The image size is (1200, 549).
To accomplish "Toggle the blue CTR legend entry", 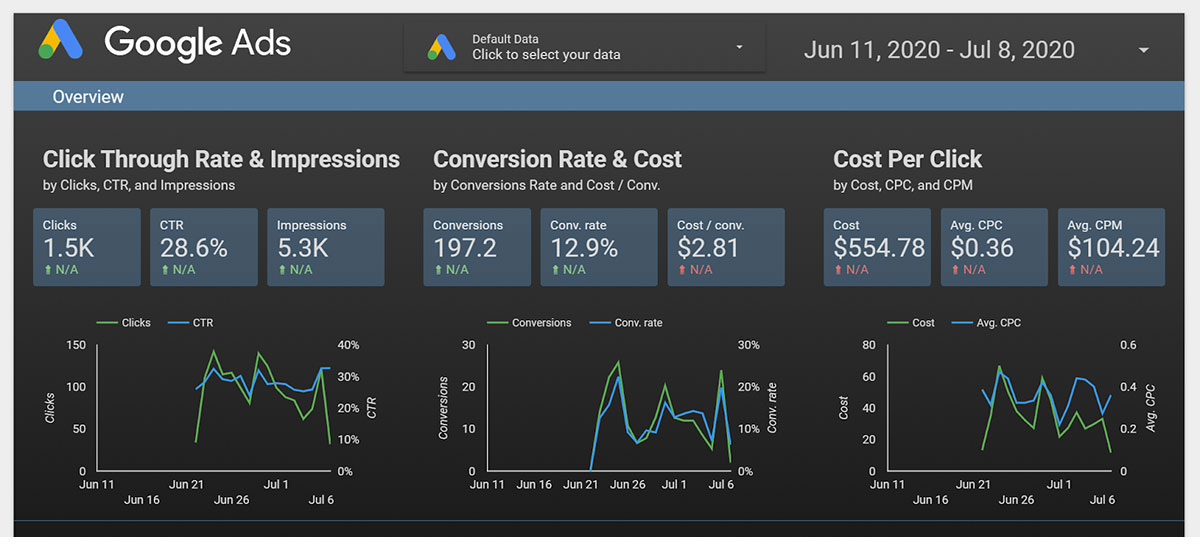I will coord(191,323).
